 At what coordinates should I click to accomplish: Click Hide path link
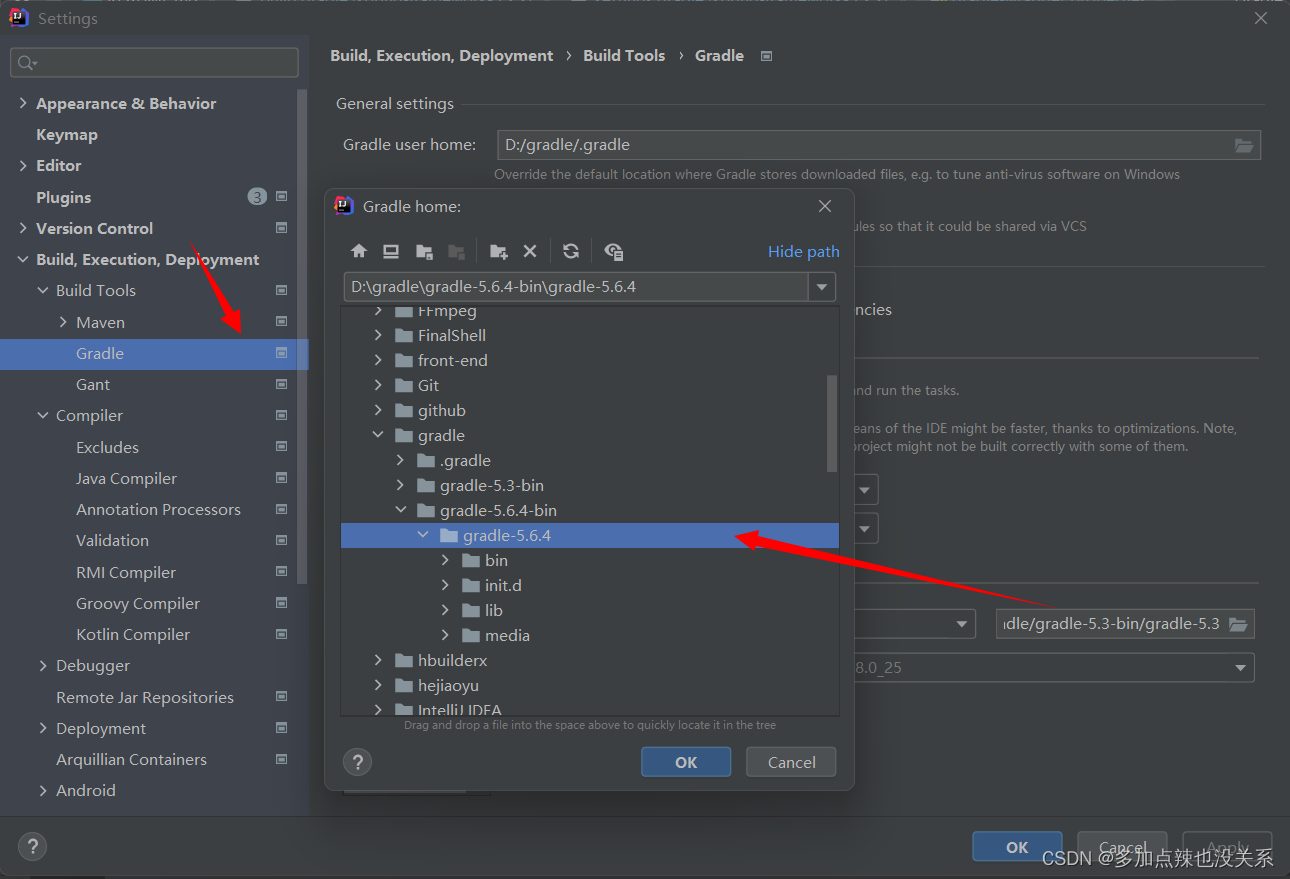(x=804, y=251)
